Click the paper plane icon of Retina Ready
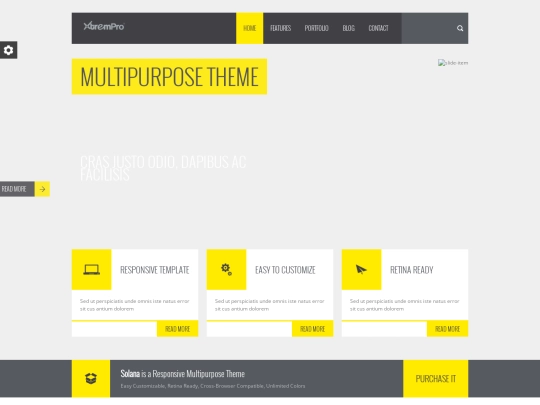The width and height of the screenshot is (540, 405). 361,269
